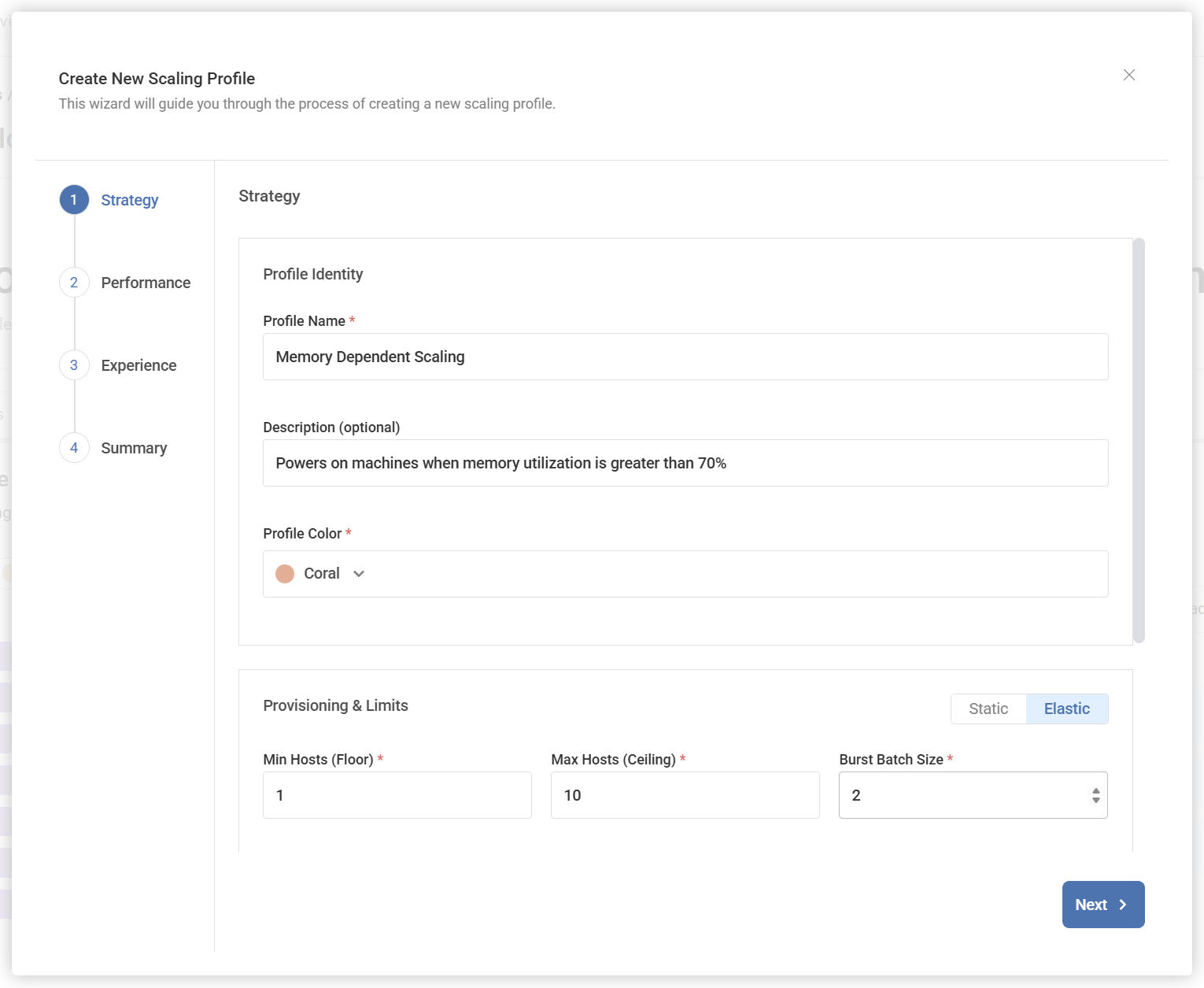Viewport: 1204px width, 988px height.
Task: Click the step 4 circle icon
Action: click(74, 448)
